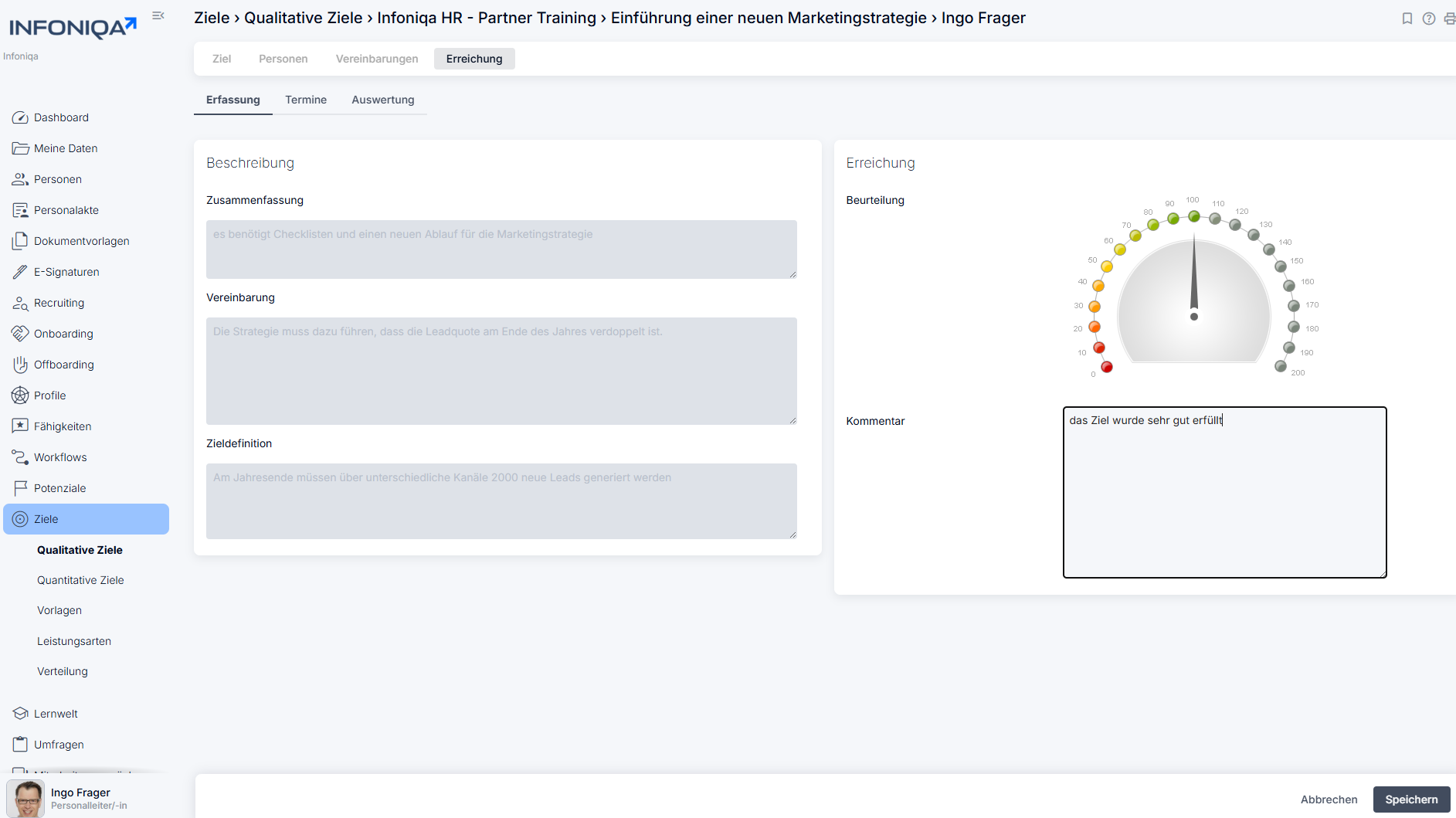
Task: Open Lernwelt graduation cap icon
Action: click(20, 714)
